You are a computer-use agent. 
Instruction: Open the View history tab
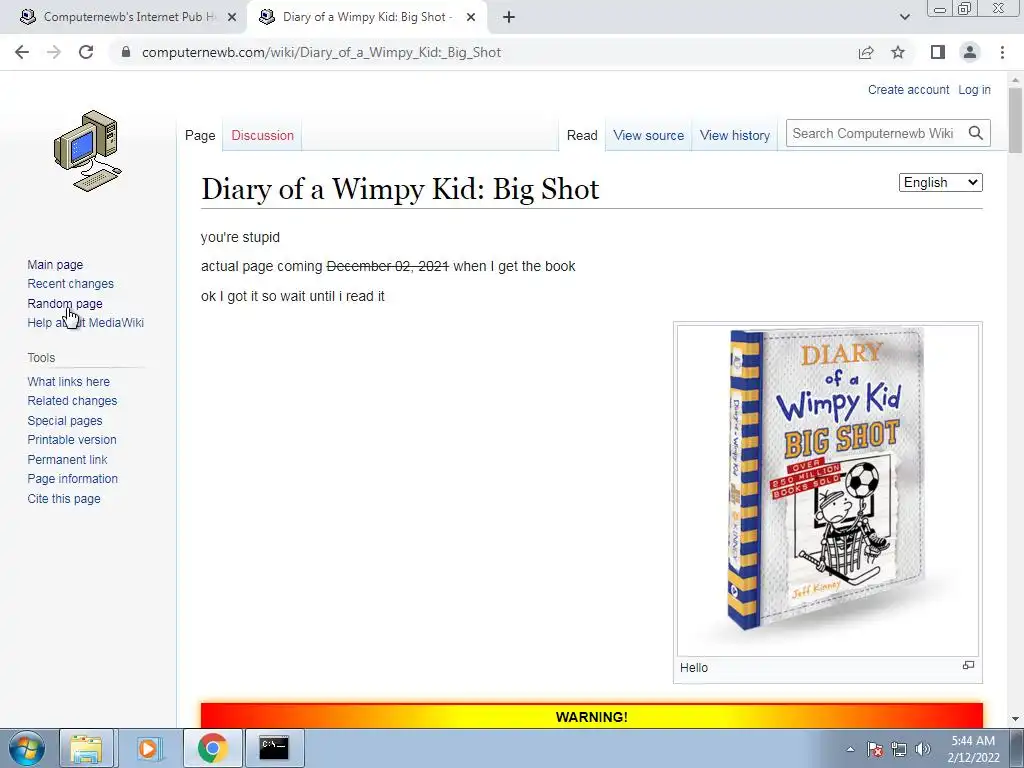[735, 135]
